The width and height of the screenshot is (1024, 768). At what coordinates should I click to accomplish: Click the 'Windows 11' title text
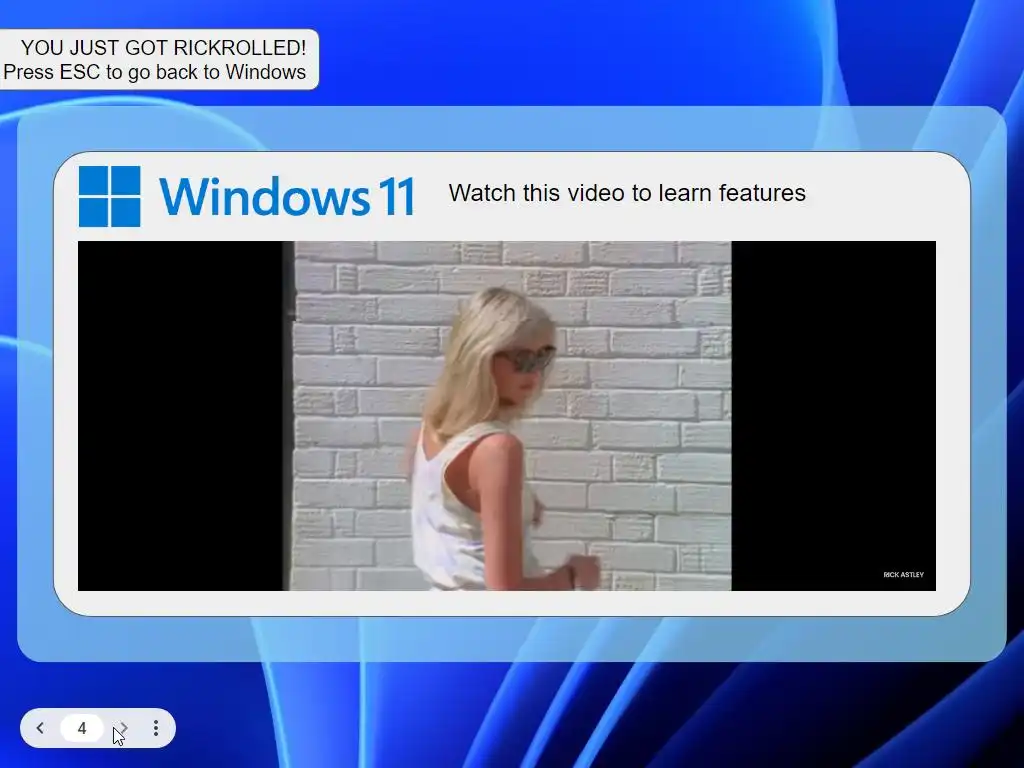(x=287, y=196)
